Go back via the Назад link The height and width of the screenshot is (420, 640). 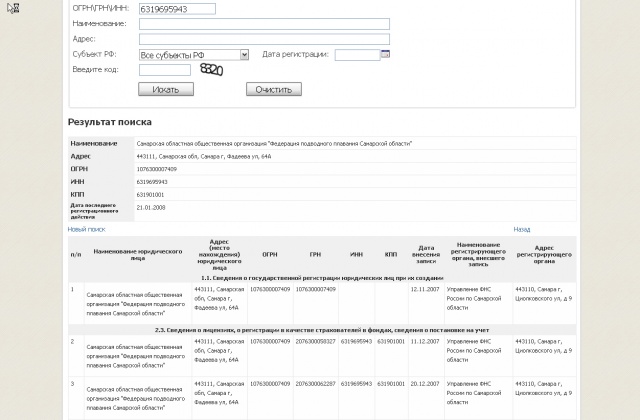[521, 229]
